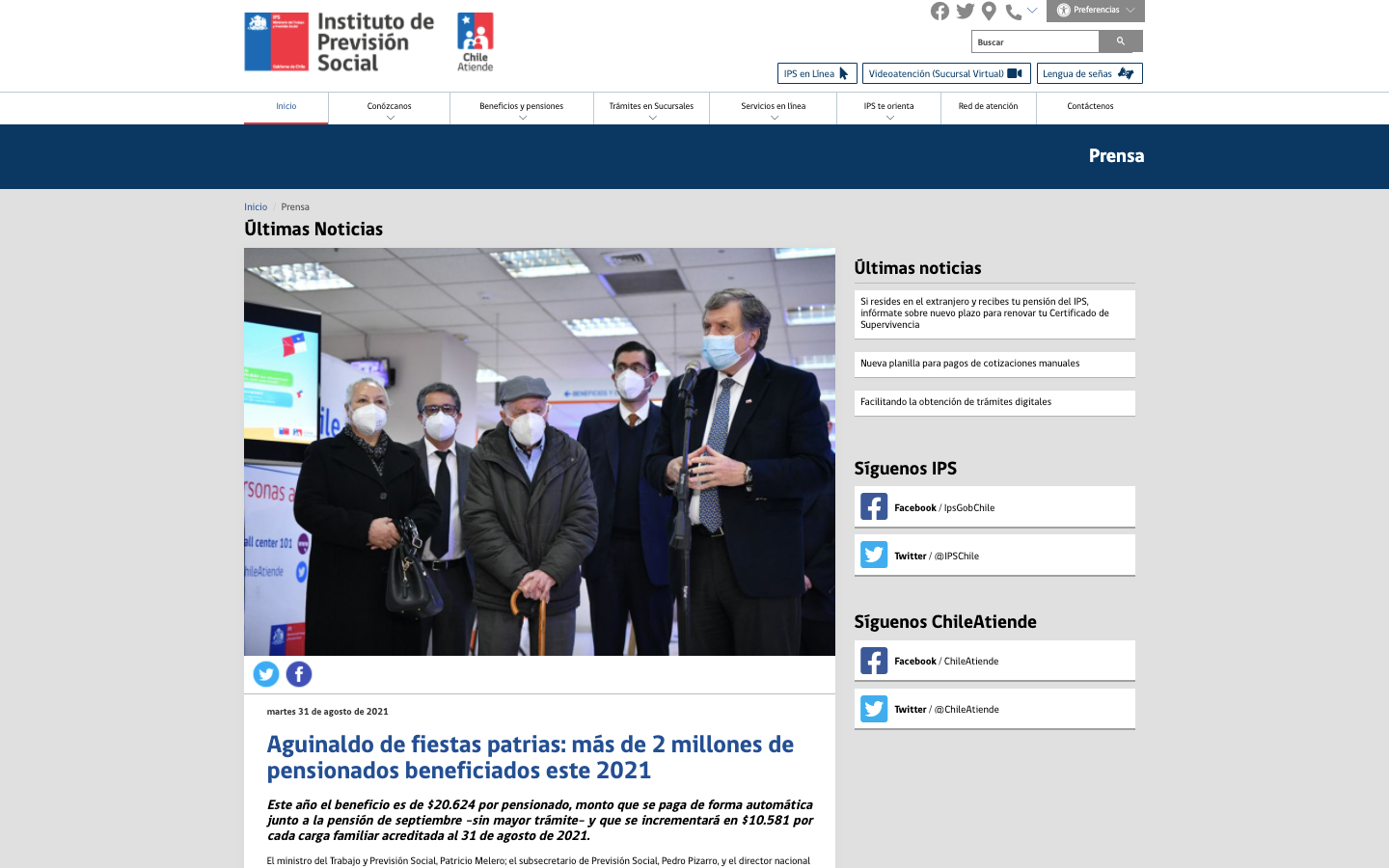
Task: Click the date 'martes 31 de agosto de 2021'
Action: pyautogui.click(x=327, y=712)
